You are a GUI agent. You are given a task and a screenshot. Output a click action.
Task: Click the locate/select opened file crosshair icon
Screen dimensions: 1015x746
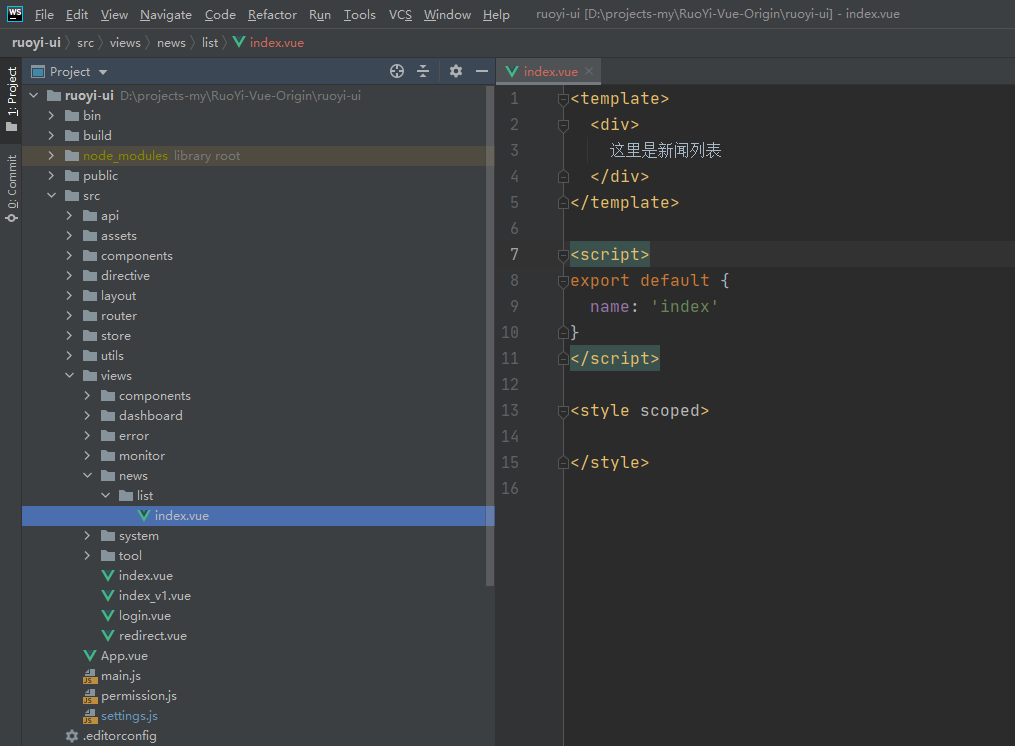(397, 71)
